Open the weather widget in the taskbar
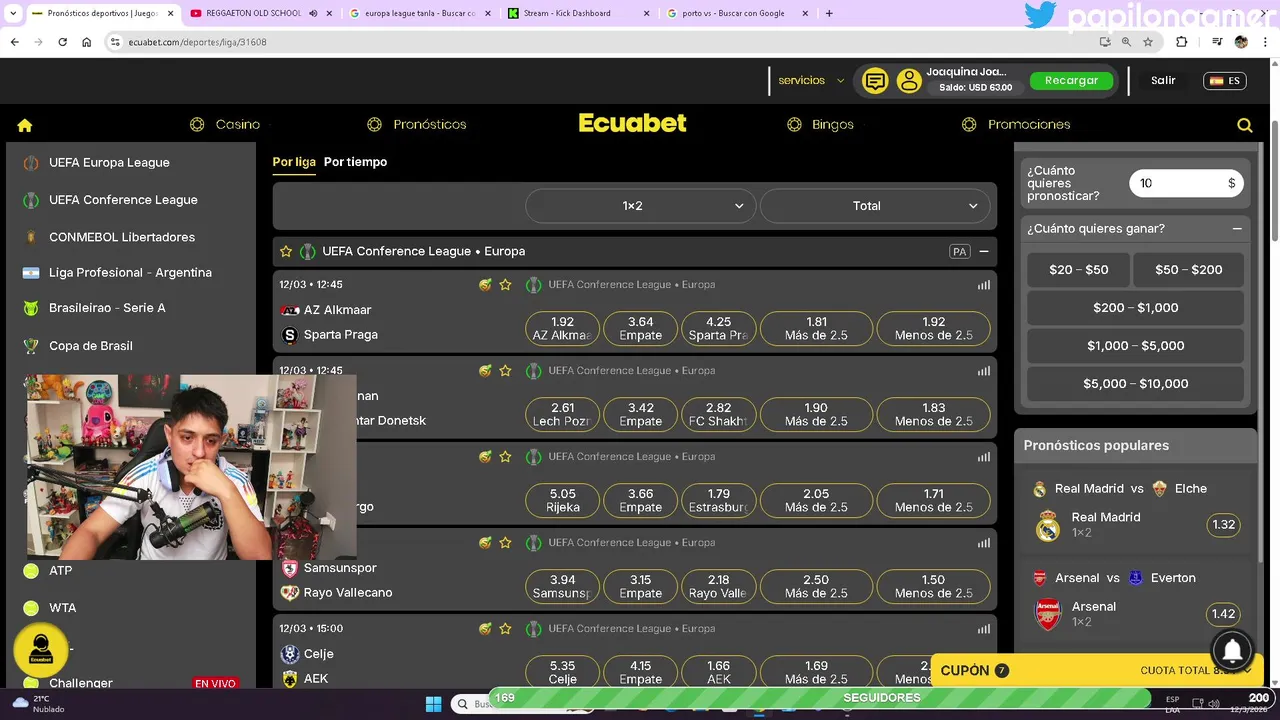This screenshot has height=720, width=1280. tap(40, 704)
